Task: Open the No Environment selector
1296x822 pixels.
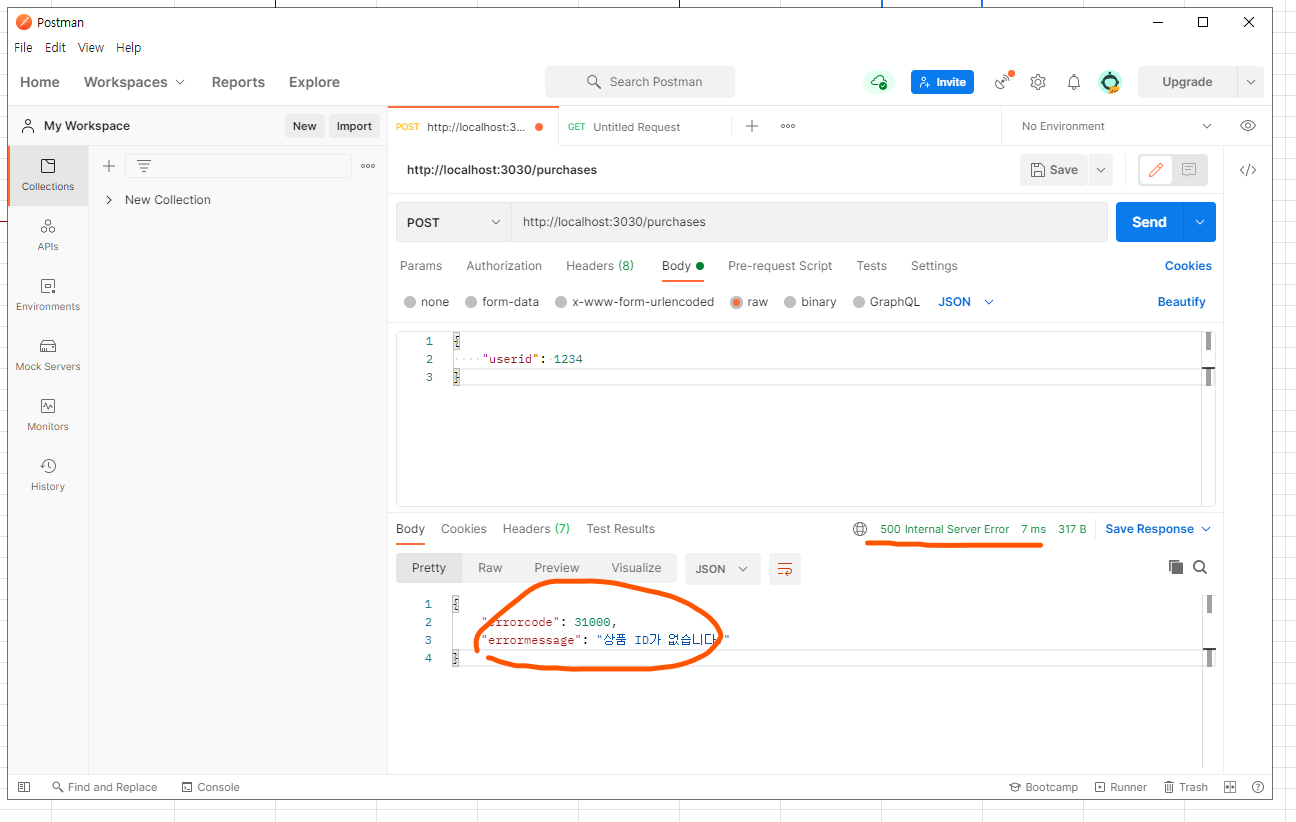Action: (1117, 126)
